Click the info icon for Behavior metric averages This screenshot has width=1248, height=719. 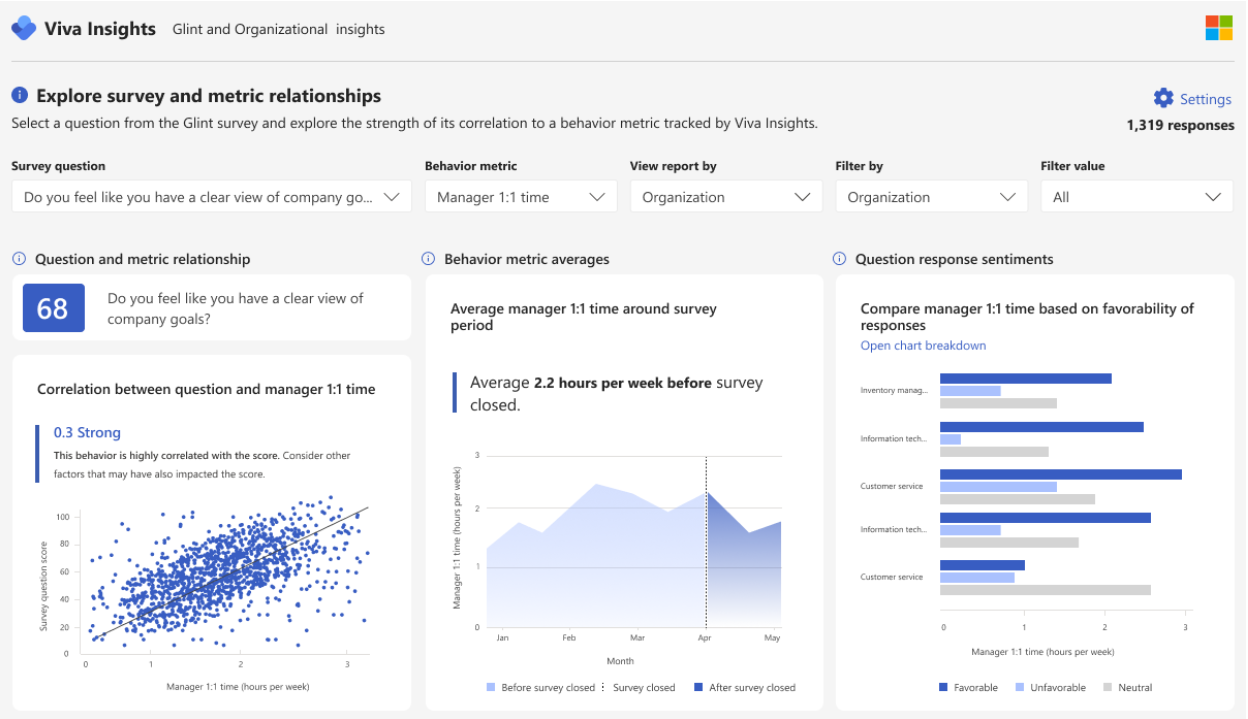click(x=429, y=259)
